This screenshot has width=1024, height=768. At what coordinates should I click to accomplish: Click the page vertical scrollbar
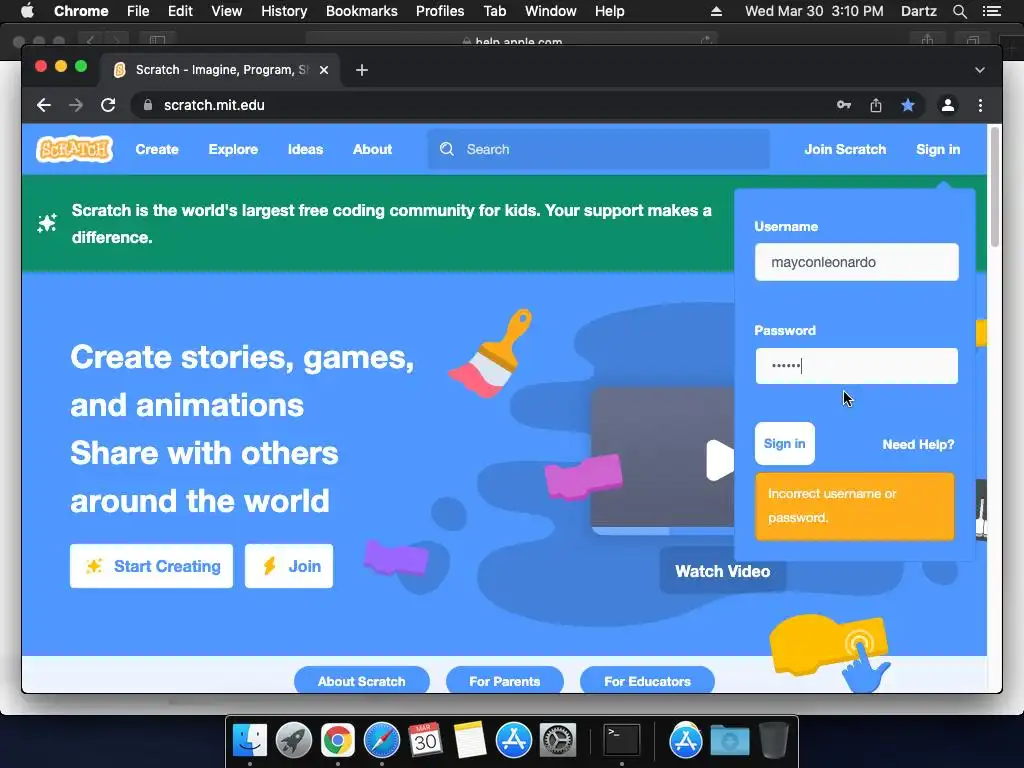pos(995,187)
